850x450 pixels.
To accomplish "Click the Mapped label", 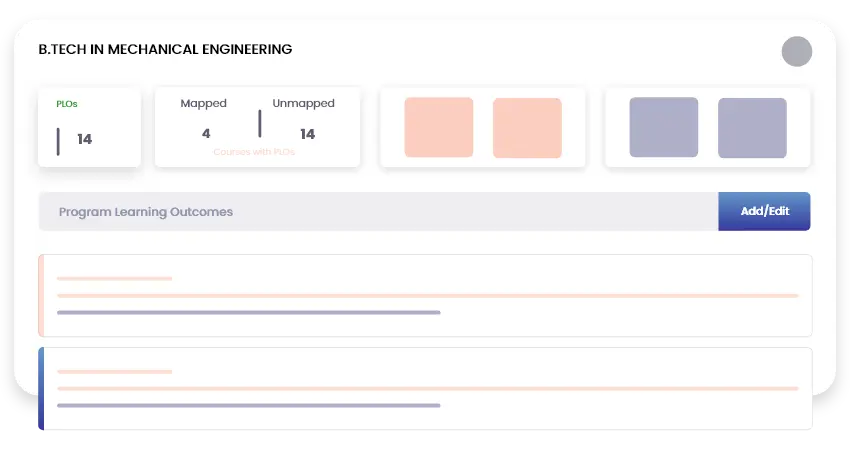I will (203, 103).
